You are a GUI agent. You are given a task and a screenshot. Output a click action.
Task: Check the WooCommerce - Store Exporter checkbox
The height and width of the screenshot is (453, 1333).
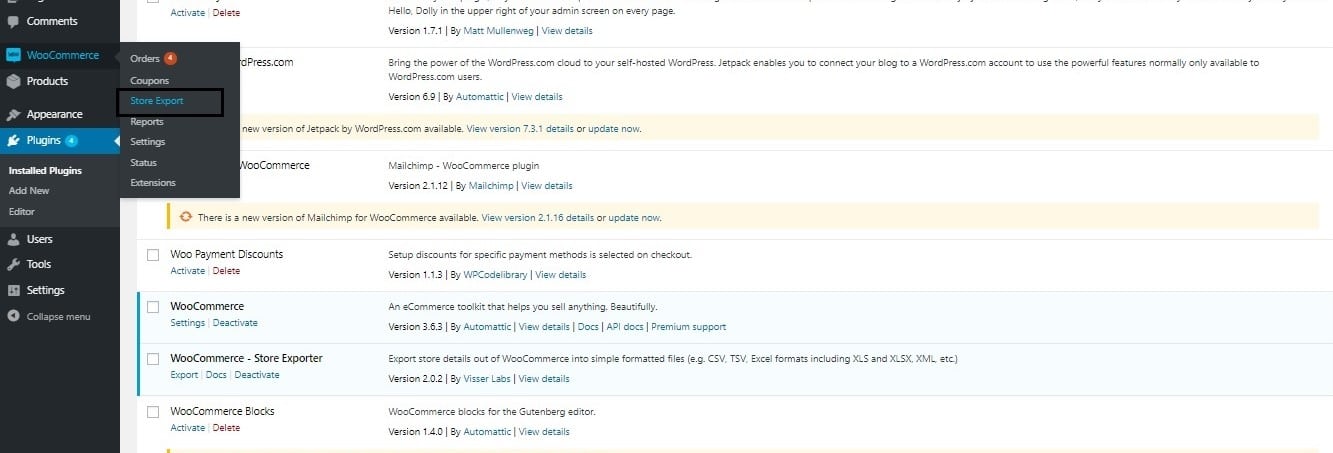click(153, 359)
